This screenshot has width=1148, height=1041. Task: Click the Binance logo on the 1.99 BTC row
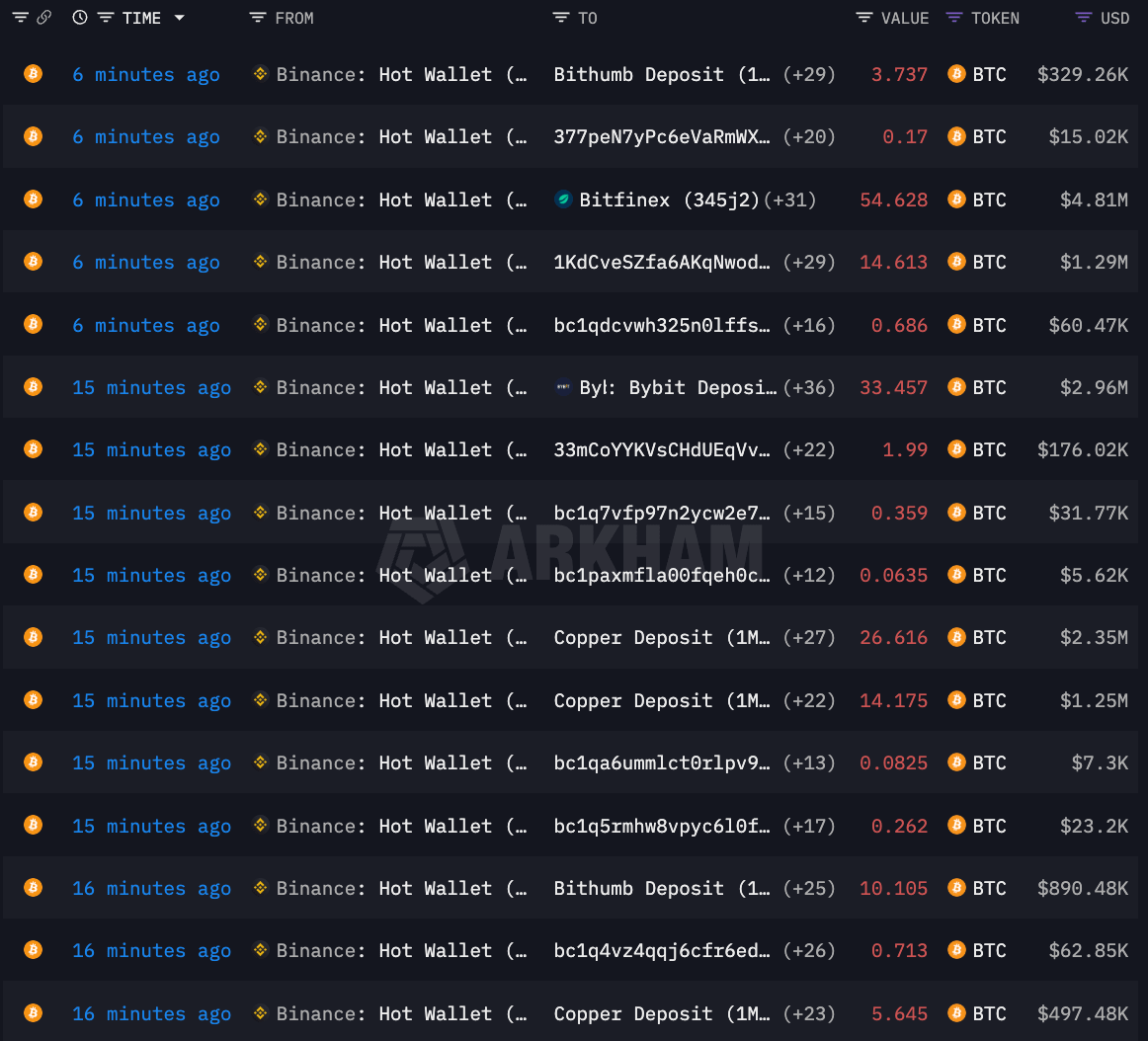coord(260,448)
